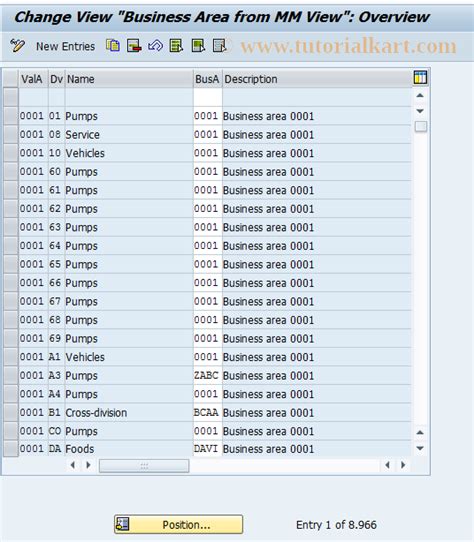Select row selector for 10 Vehicles

pyautogui.click(x=11, y=153)
